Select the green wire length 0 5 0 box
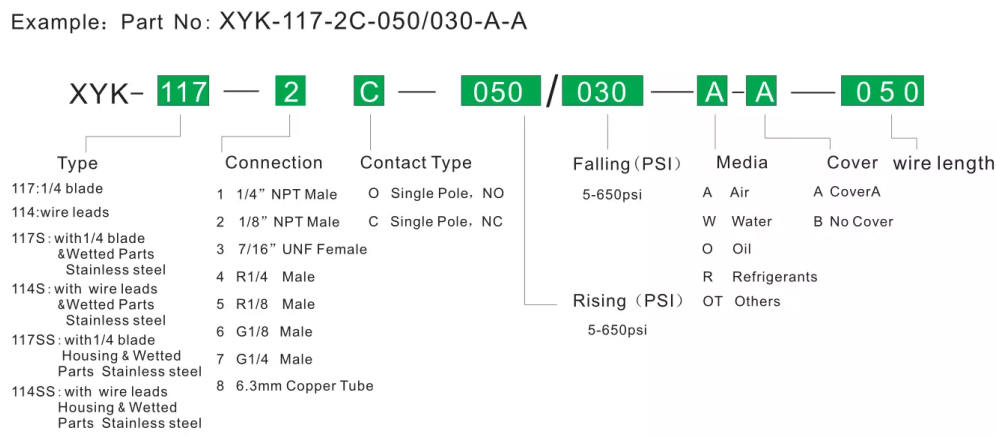Viewport: 996px width, 436px height. tap(882, 92)
